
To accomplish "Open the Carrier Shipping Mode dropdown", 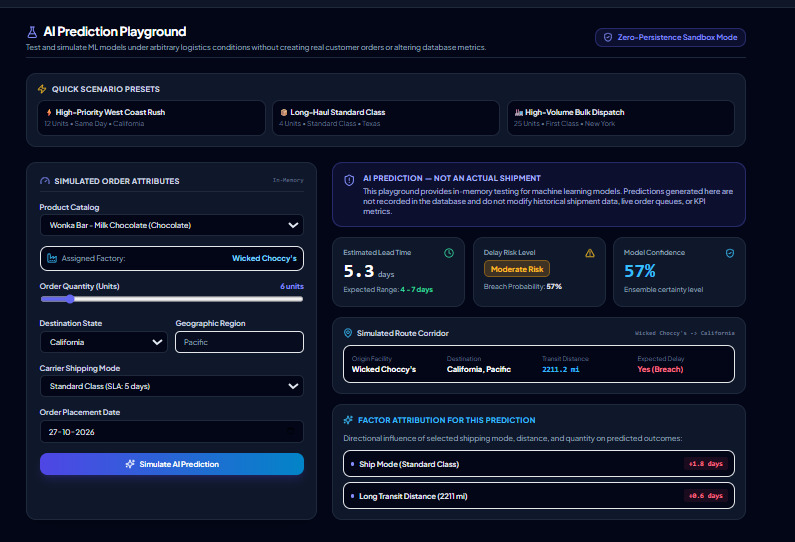I will tap(172, 386).
